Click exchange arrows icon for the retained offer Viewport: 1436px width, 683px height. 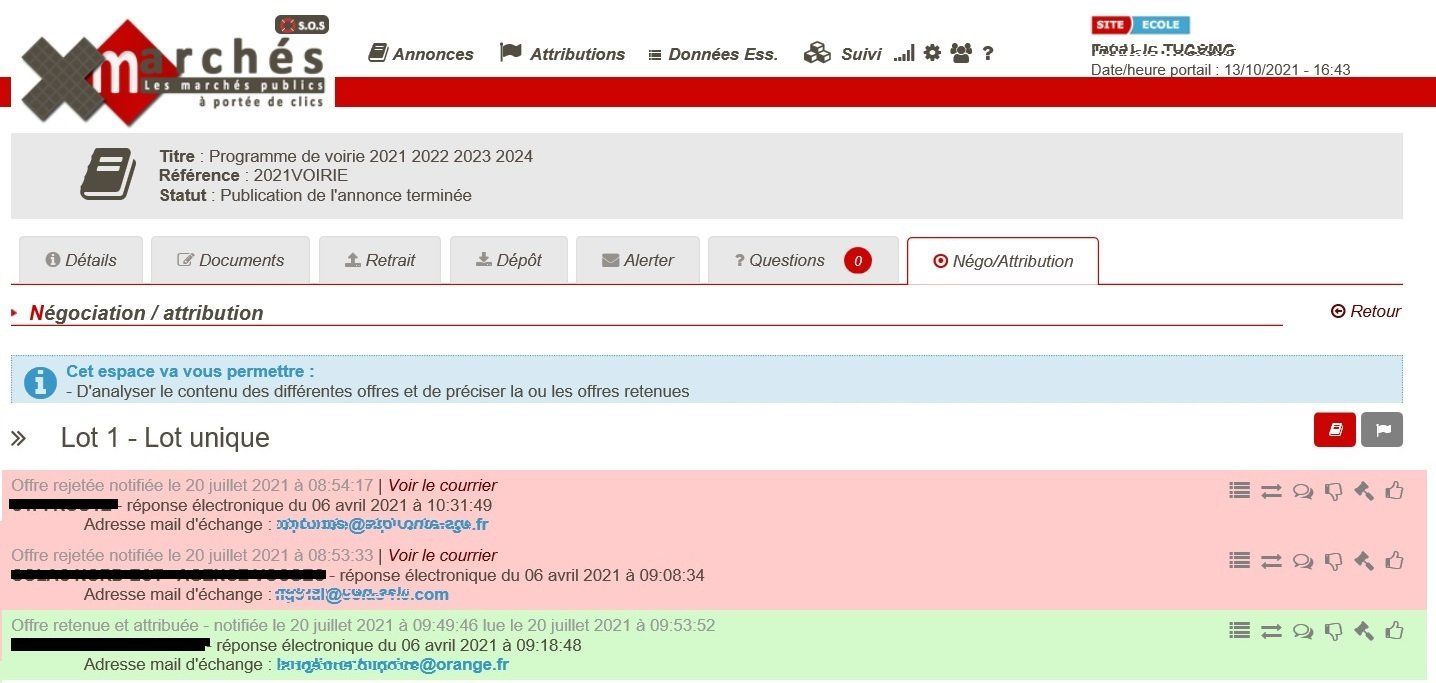pyautogui.click(x=1271, y=631)
